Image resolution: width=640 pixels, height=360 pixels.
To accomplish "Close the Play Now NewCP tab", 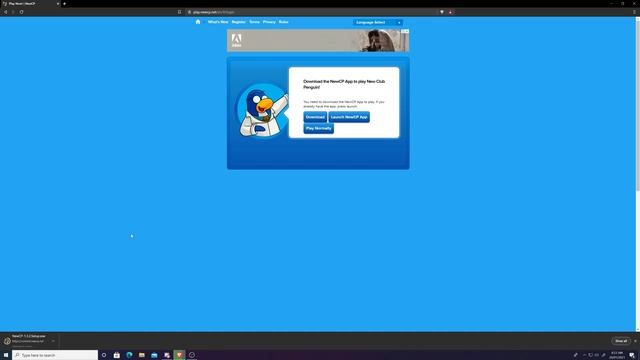I will [58, 4].
